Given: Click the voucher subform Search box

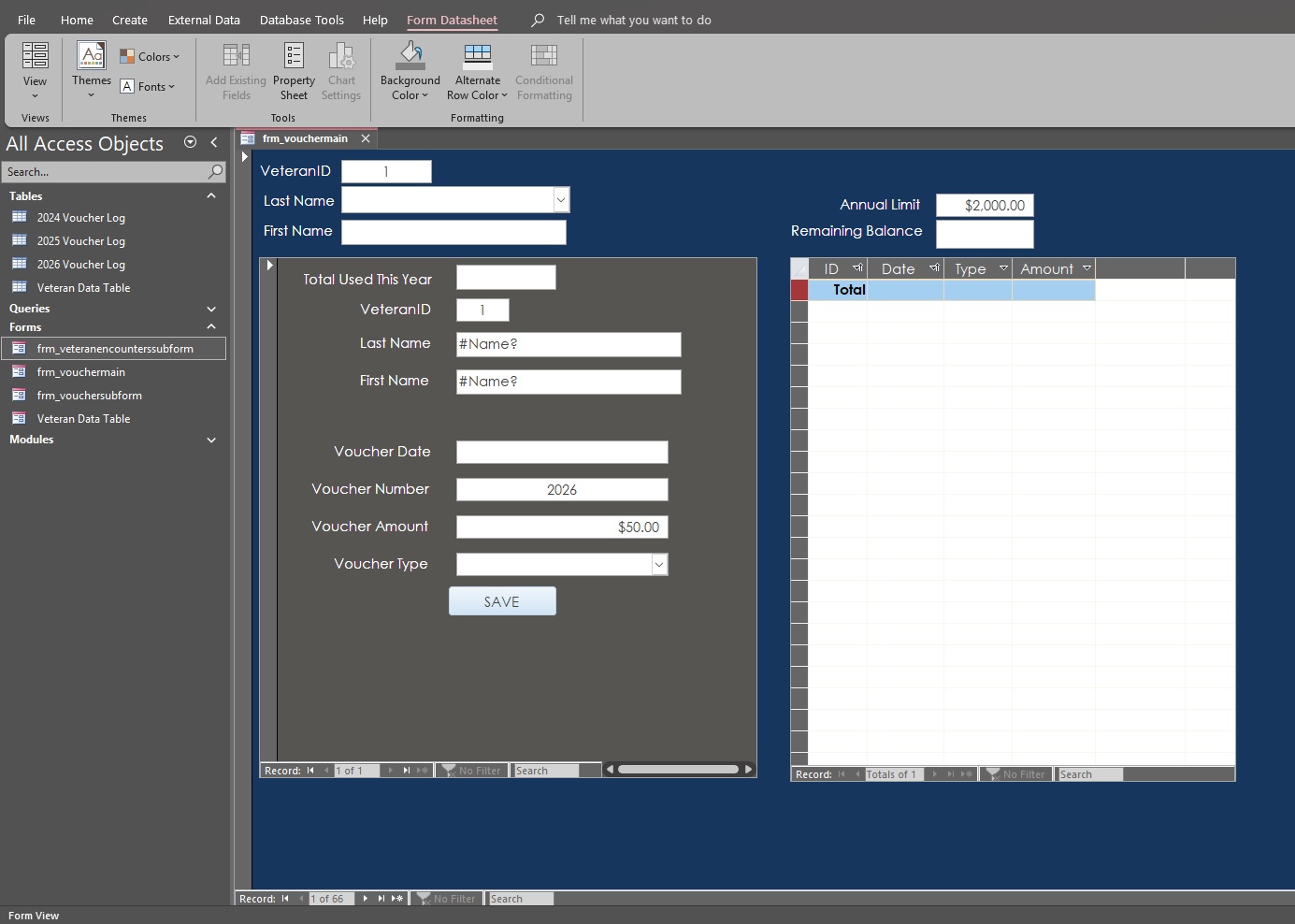Looking at the screenshot, I should pyautogui.click(x=545, y=771).
